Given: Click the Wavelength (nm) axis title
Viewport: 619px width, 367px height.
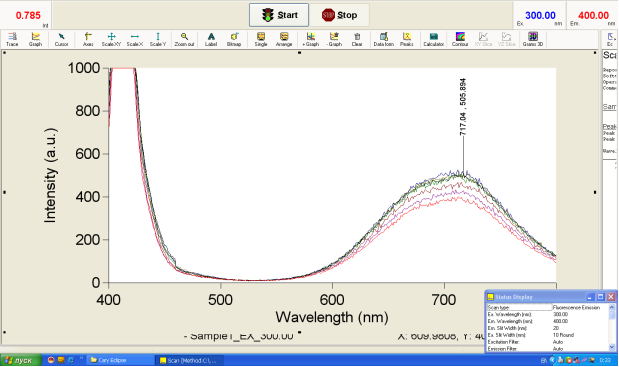Looking at the screenshot, I should click(332, 317).
